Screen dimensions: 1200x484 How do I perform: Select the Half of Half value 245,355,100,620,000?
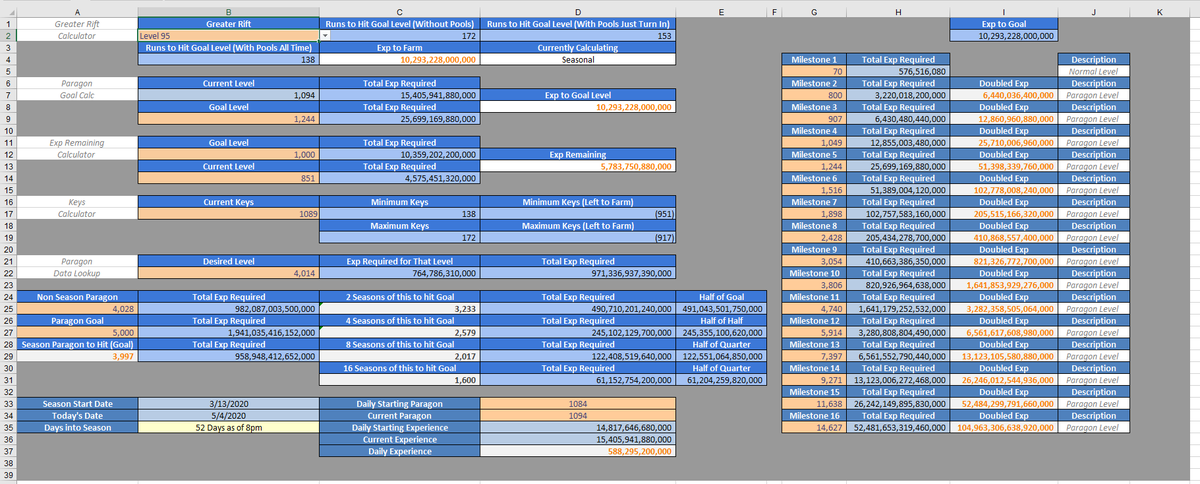pos(722,332)
